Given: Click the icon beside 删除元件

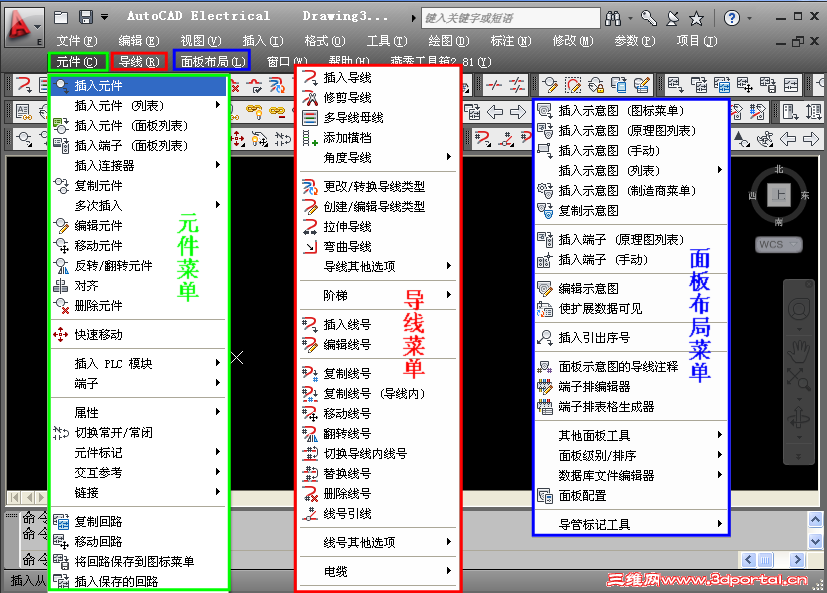Looking at the screenshot, I should (x=61, y=306).
